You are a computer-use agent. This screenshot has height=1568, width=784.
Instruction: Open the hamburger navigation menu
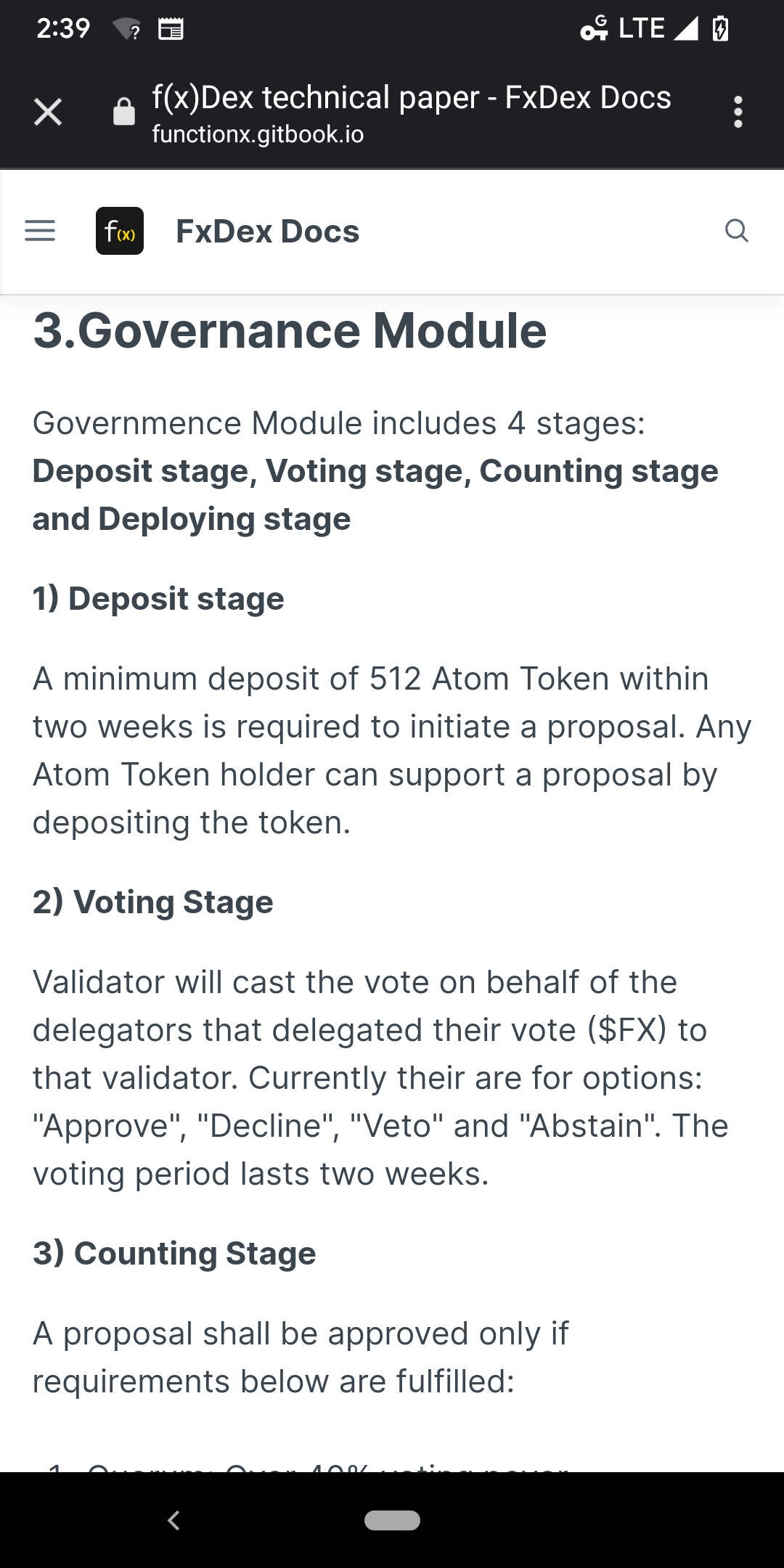(40, 231)
